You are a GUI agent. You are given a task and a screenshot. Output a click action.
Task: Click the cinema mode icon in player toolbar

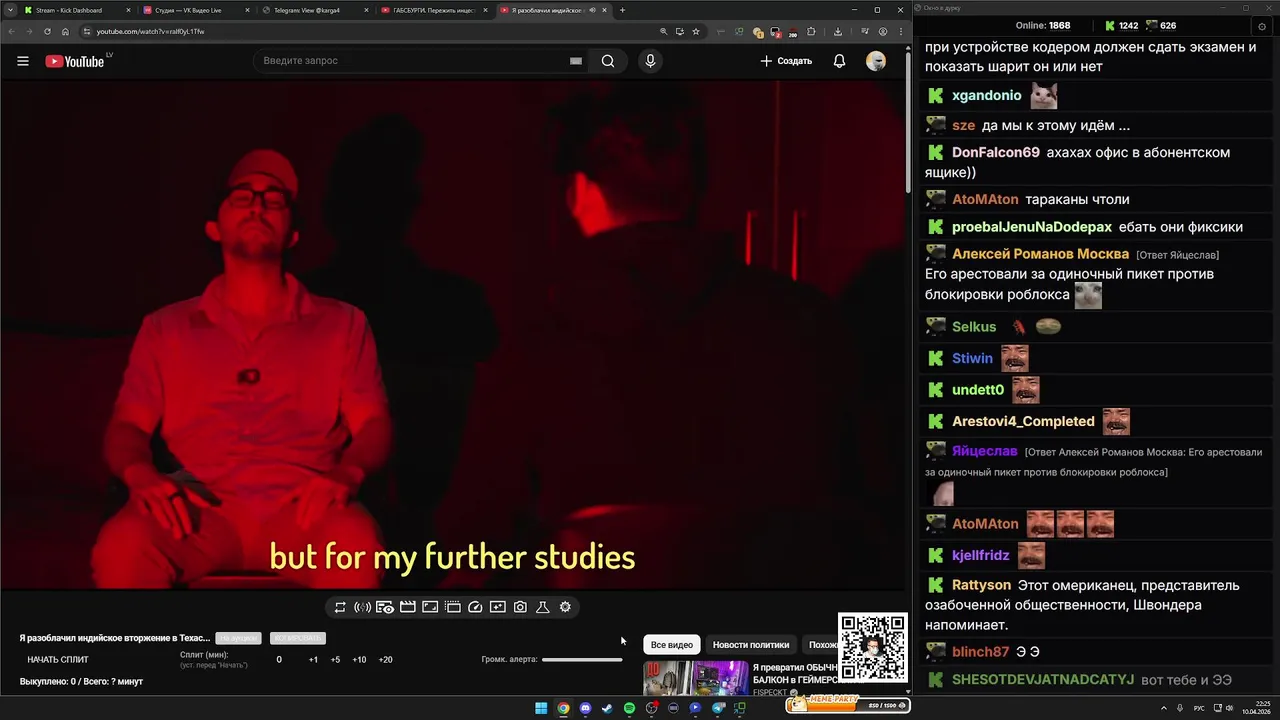(x=430, y=607)
